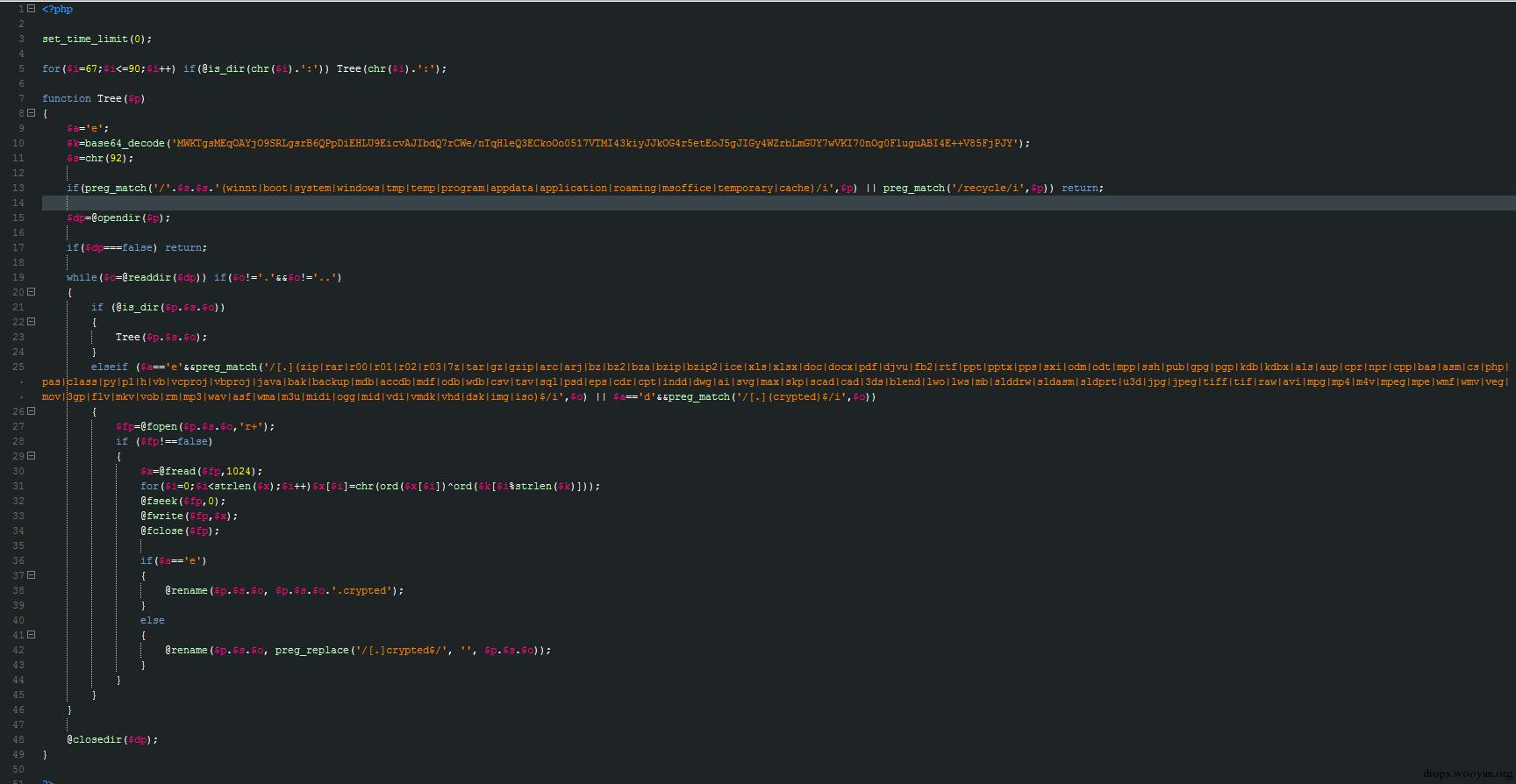Click the "@fseek($fp,0);" line

182,502
